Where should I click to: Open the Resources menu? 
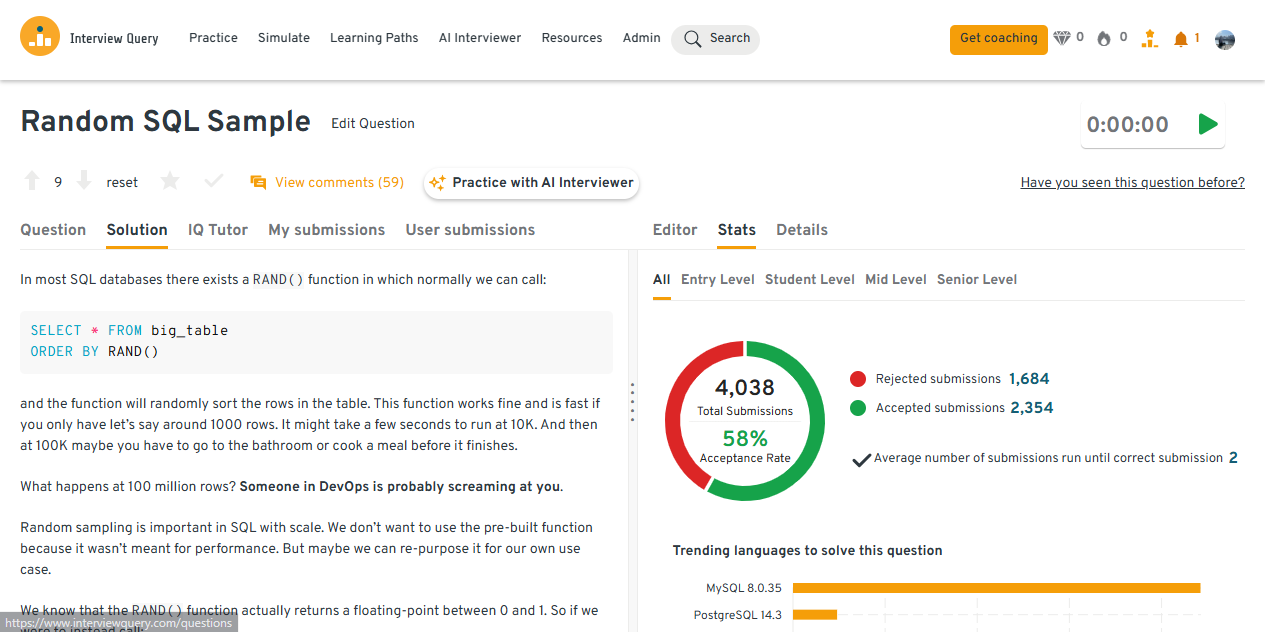tap(571, 38)
